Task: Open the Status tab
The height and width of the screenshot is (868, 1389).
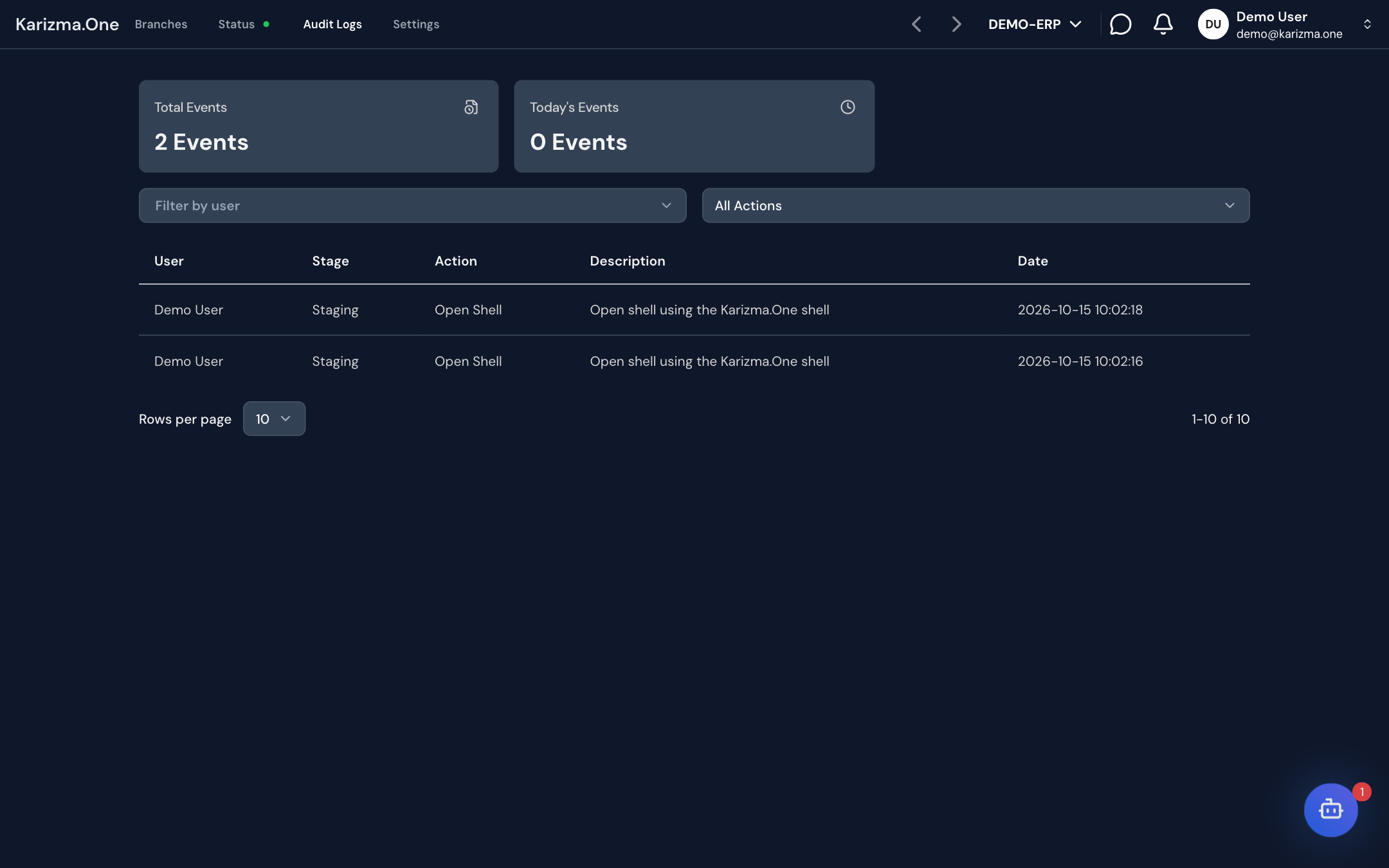Action: [x=237, y=24]
